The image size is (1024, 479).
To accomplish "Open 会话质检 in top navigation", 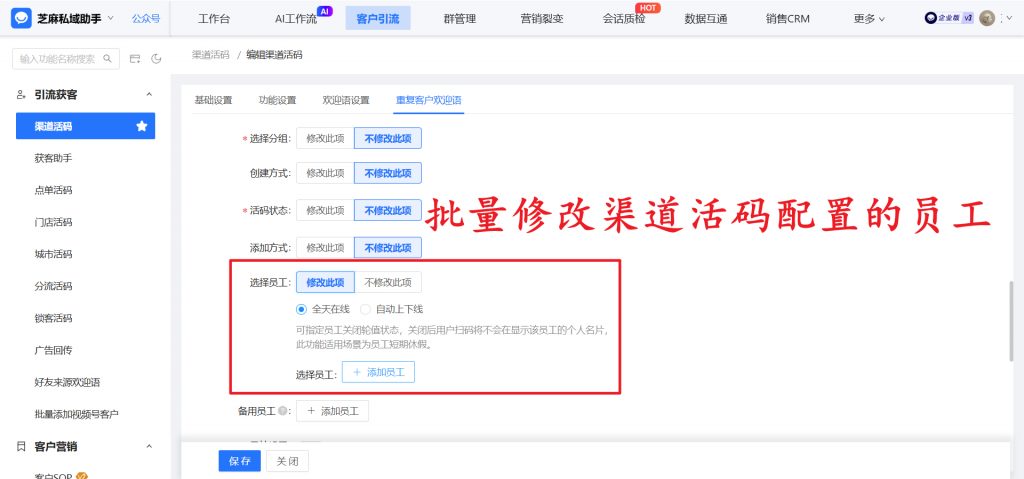I will (624, 19).
